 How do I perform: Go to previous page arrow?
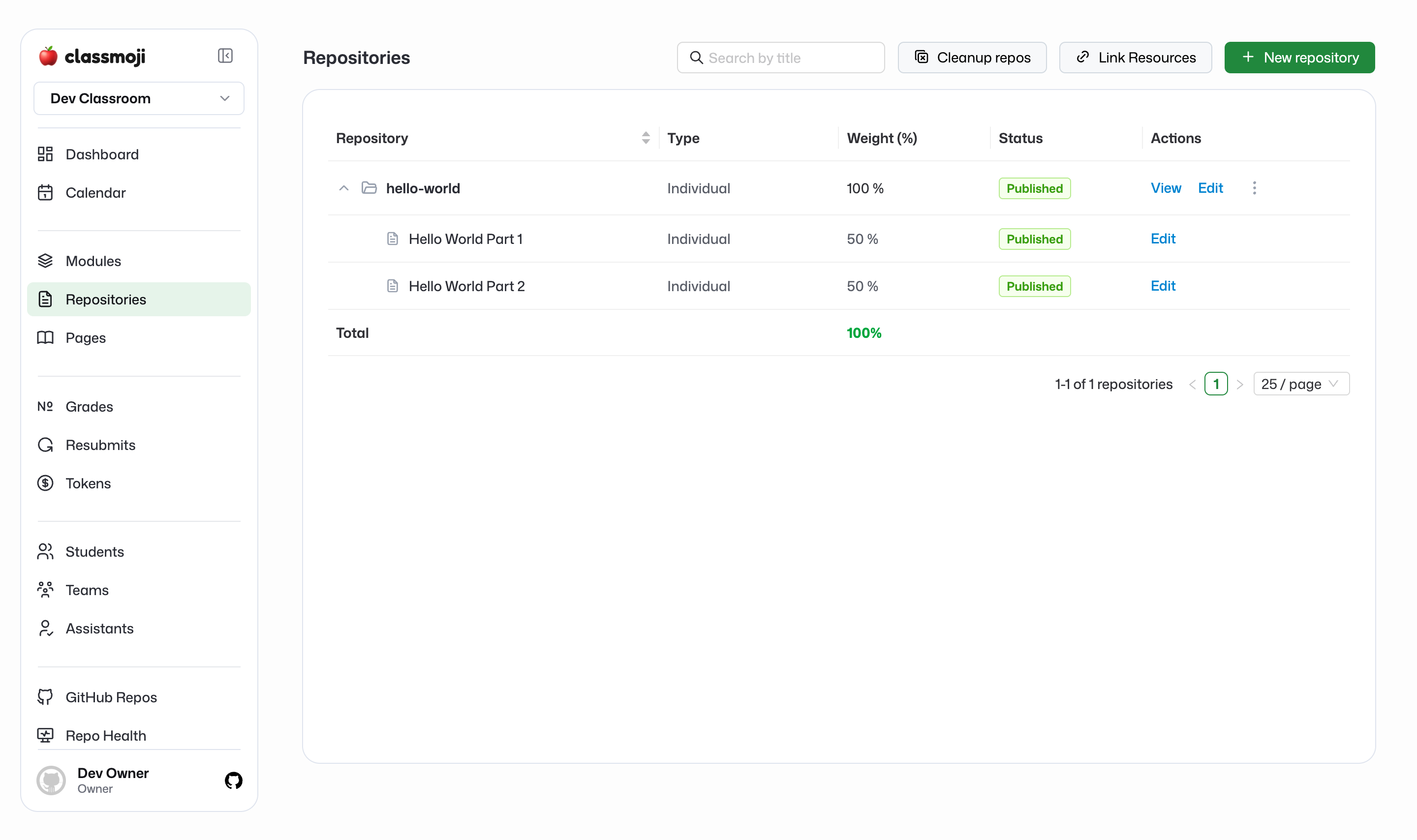click(x=1192, y=384)
